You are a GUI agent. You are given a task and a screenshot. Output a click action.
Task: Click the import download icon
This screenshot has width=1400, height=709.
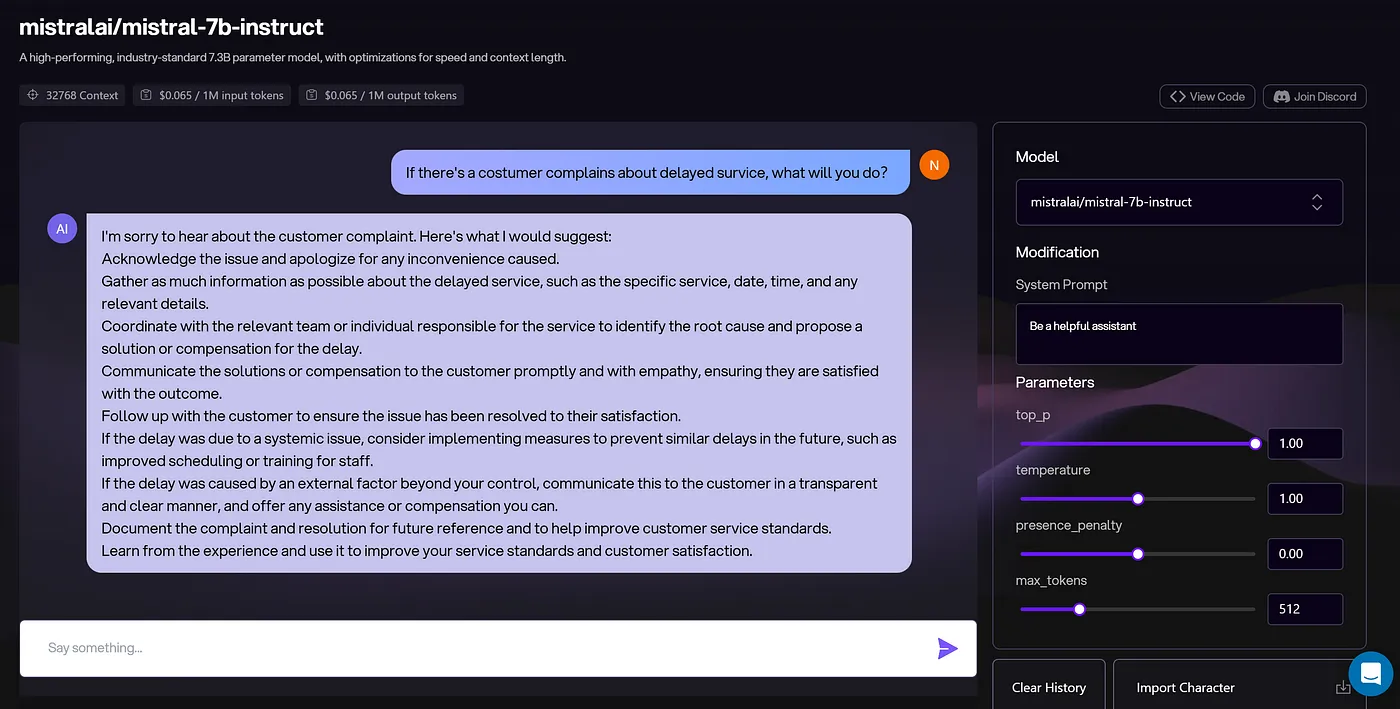[x=1342, y=687]
